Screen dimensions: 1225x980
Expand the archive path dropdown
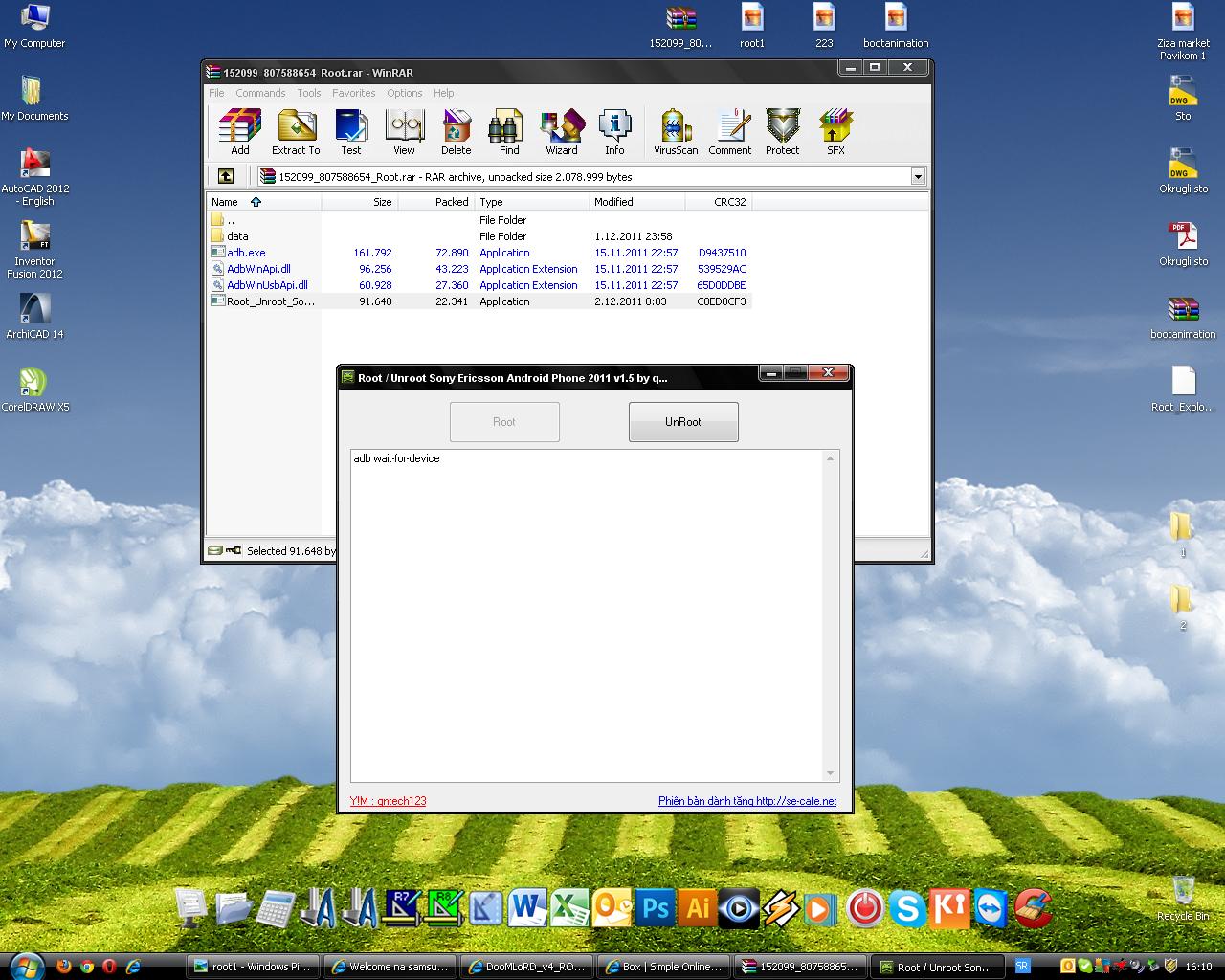(x=918, y=176)
